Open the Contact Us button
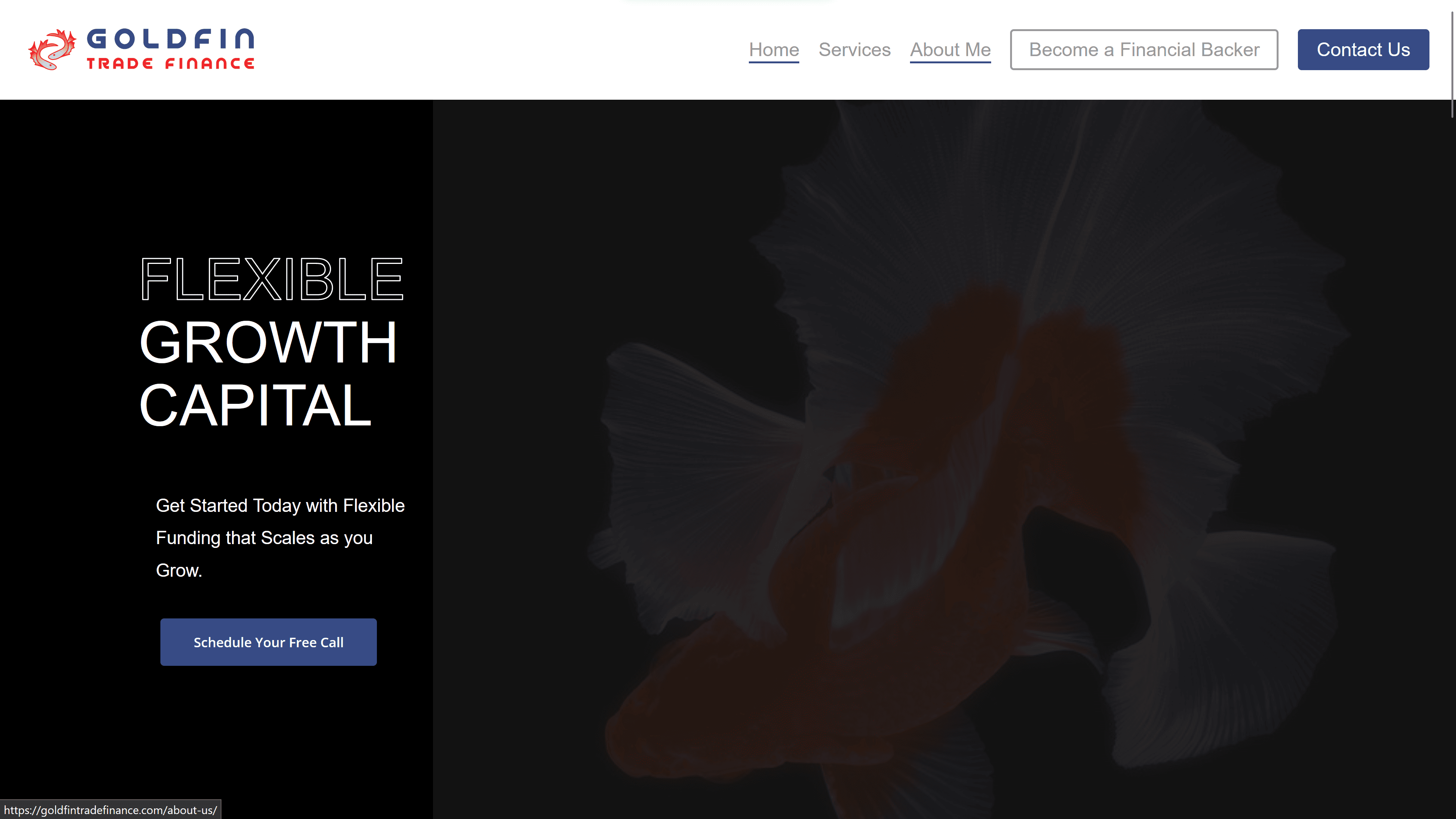The image size is (1456, 819). pyautogui.click(x=1363, y=50)
